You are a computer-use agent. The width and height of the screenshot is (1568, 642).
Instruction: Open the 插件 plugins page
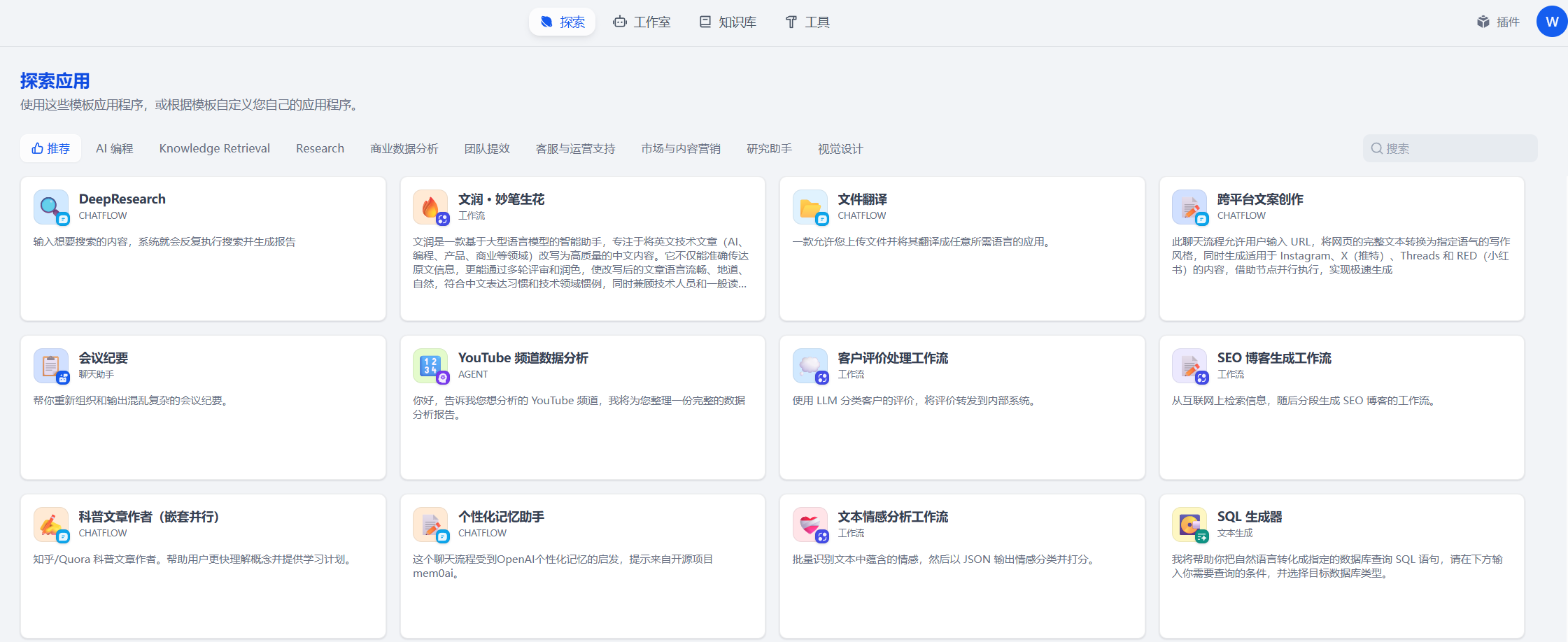(x=1498, y=22)
